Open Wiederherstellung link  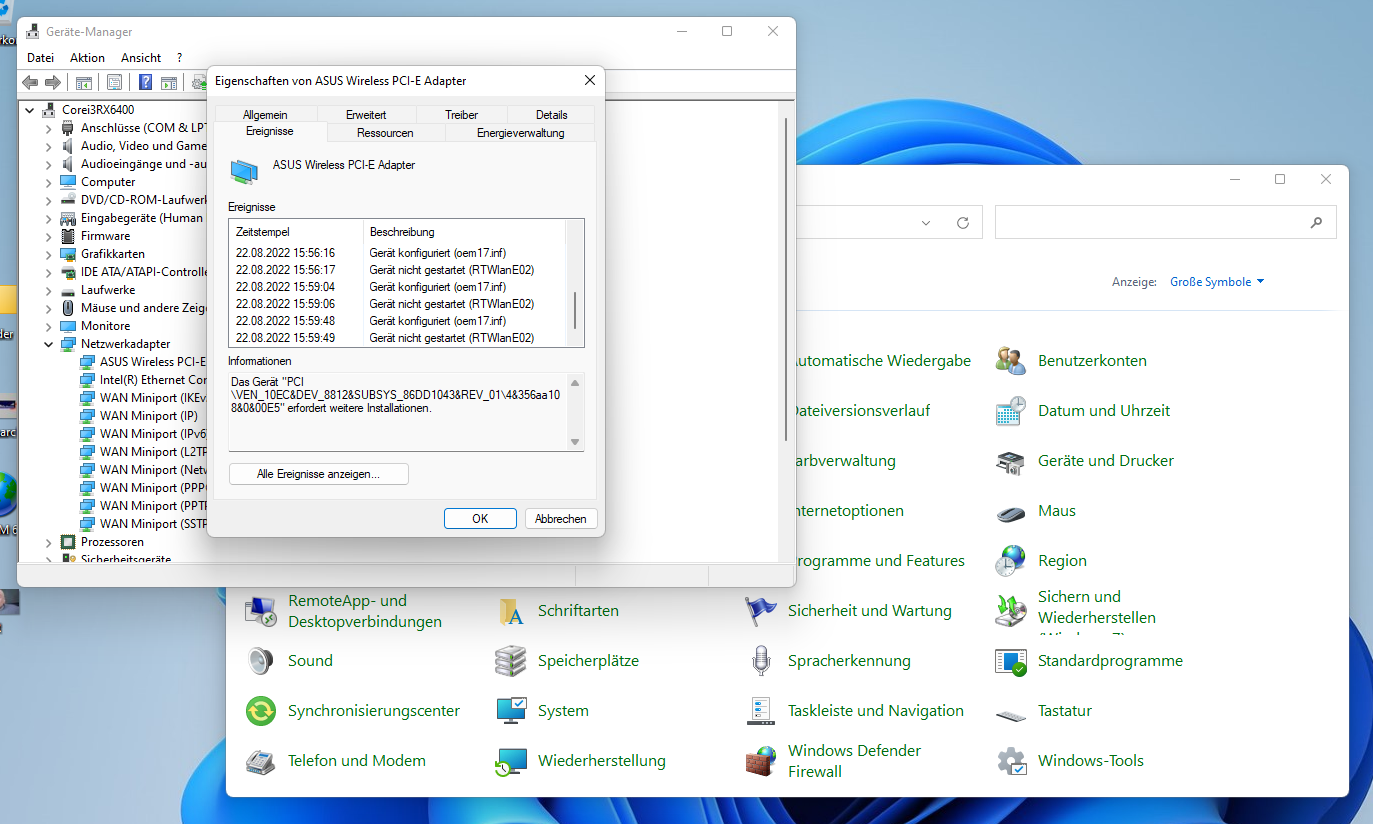[601, 761]
